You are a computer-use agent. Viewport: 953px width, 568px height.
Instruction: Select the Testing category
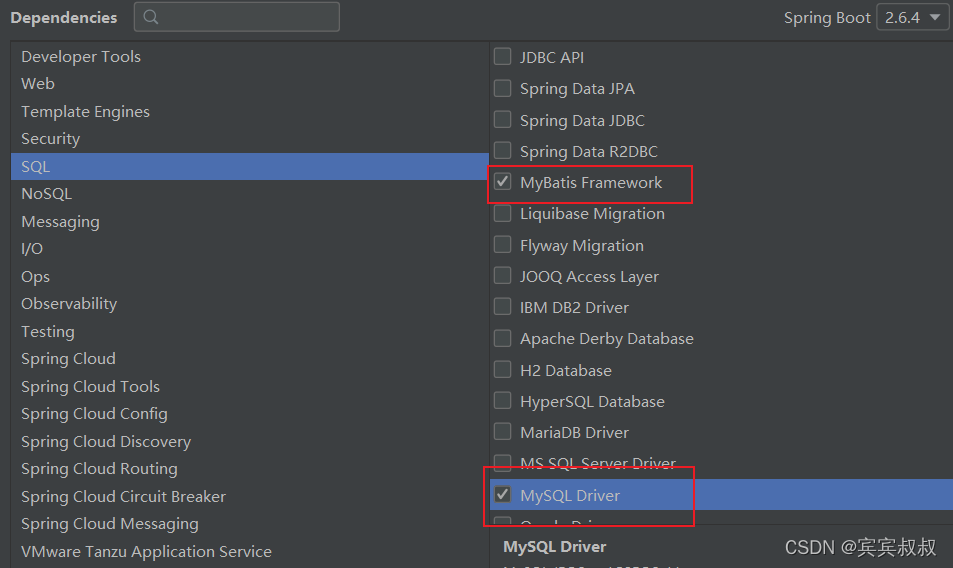coord(250,332)
